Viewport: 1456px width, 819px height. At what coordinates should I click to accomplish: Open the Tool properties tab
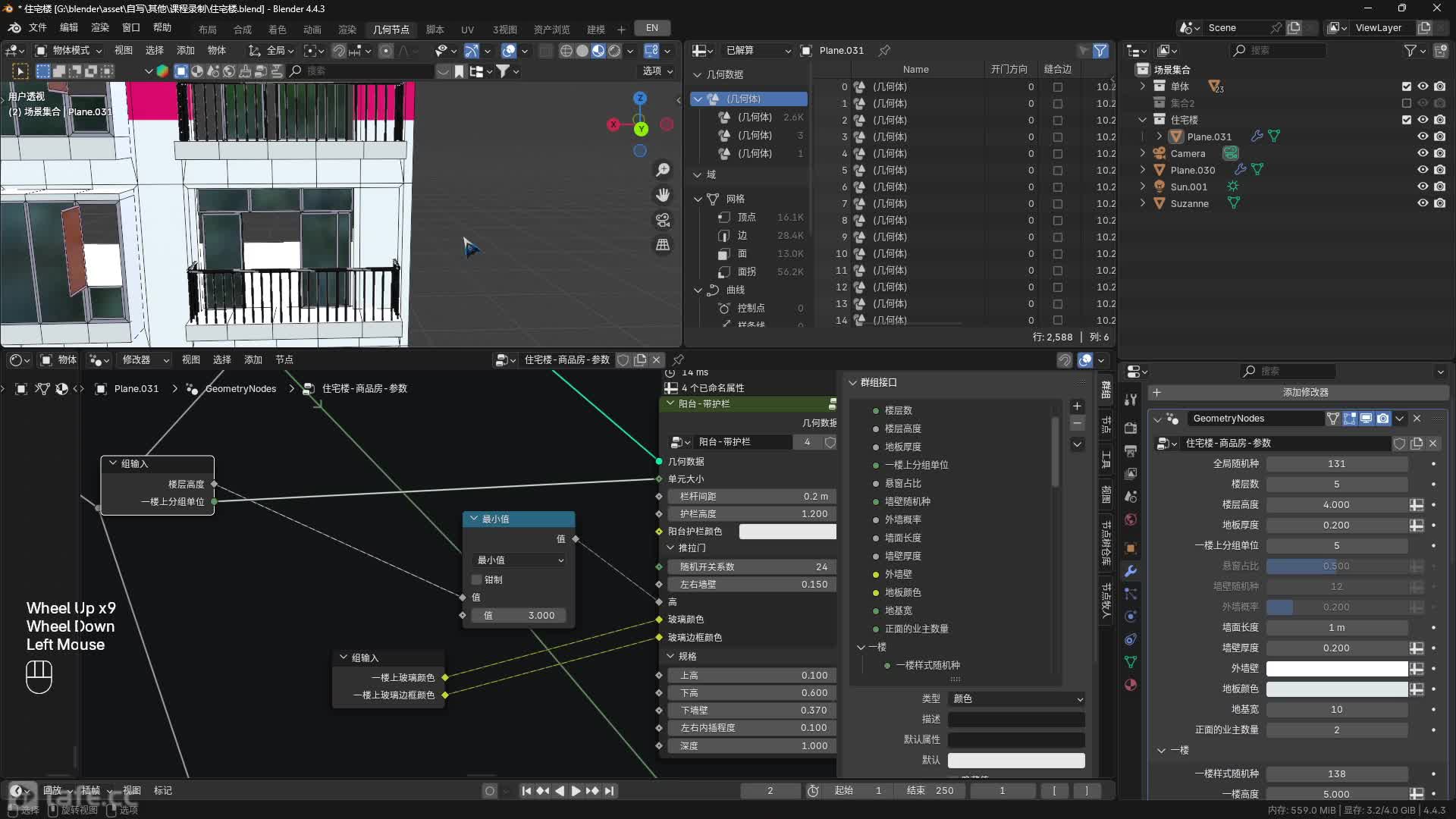point(1131,400)
